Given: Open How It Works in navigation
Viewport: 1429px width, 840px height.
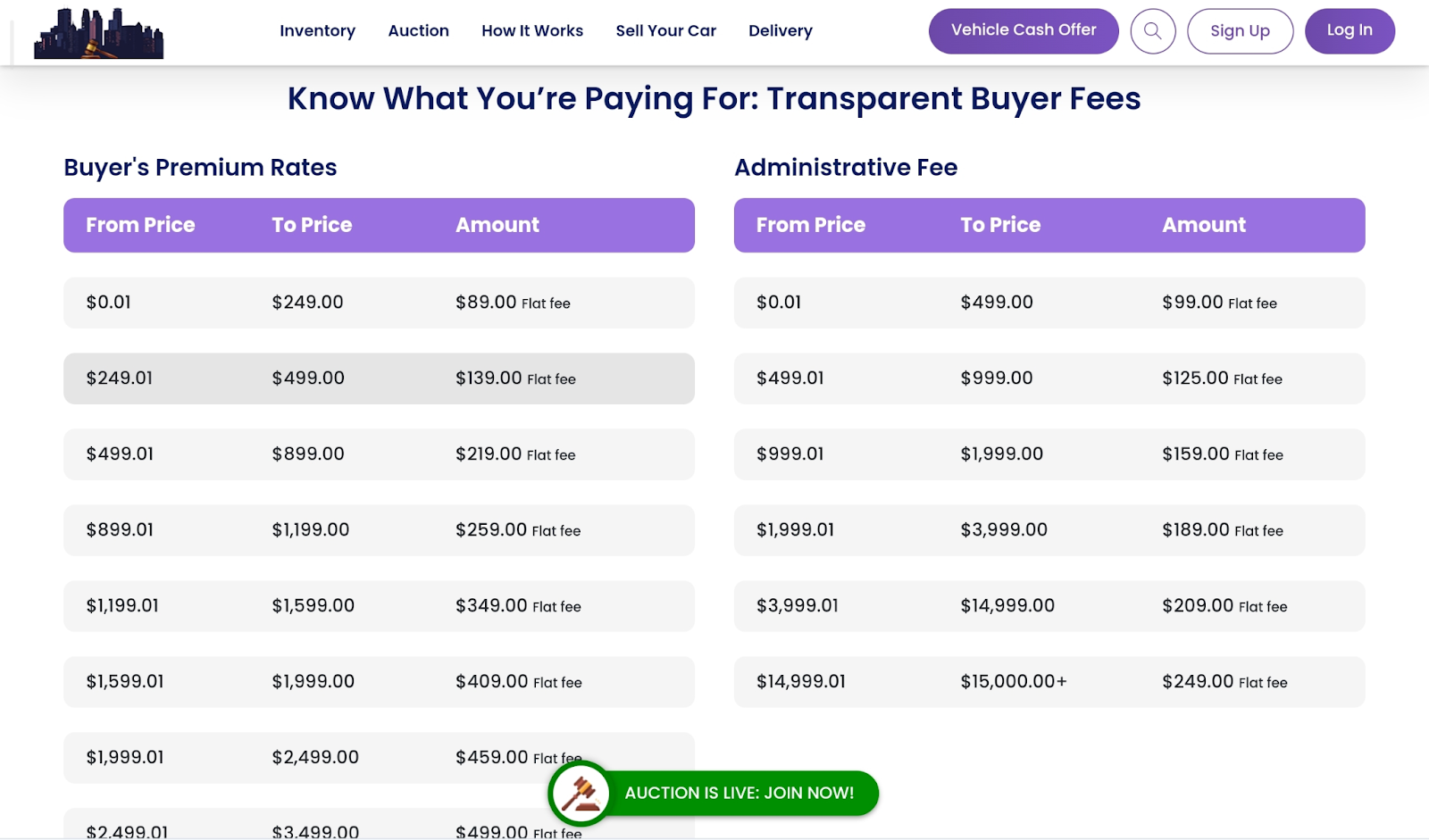Looking at the screenshot, I should (x=532, y=31).
